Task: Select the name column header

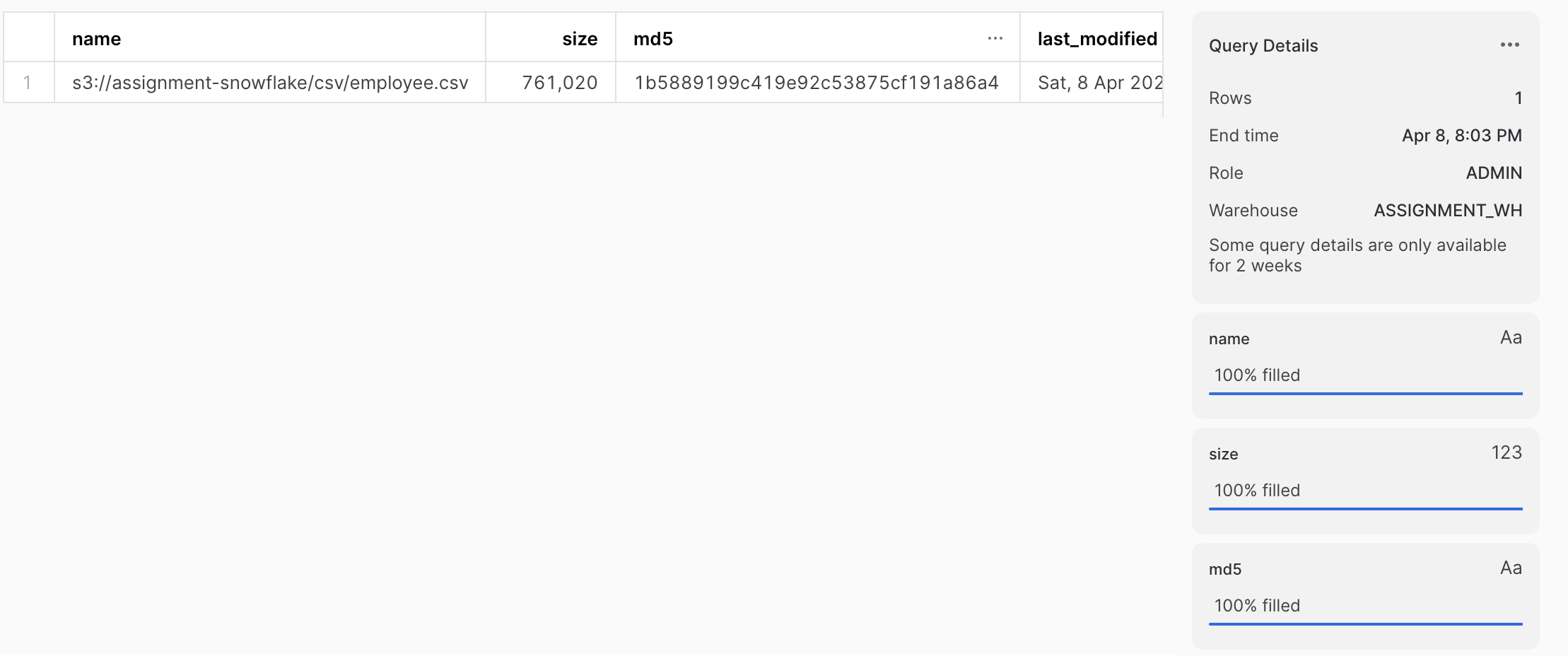Action: pos(96,39)
